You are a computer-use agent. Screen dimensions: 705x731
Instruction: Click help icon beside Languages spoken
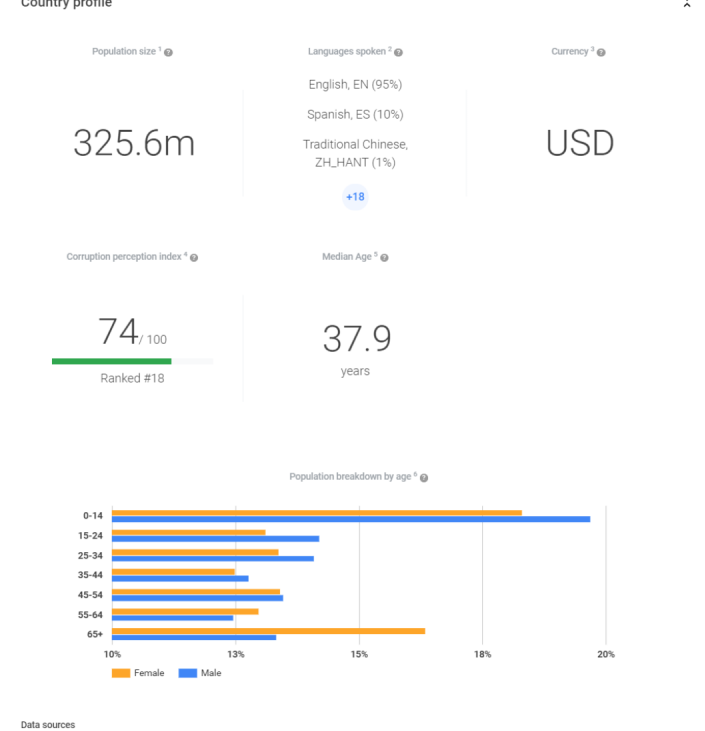[x=400, y=51]
